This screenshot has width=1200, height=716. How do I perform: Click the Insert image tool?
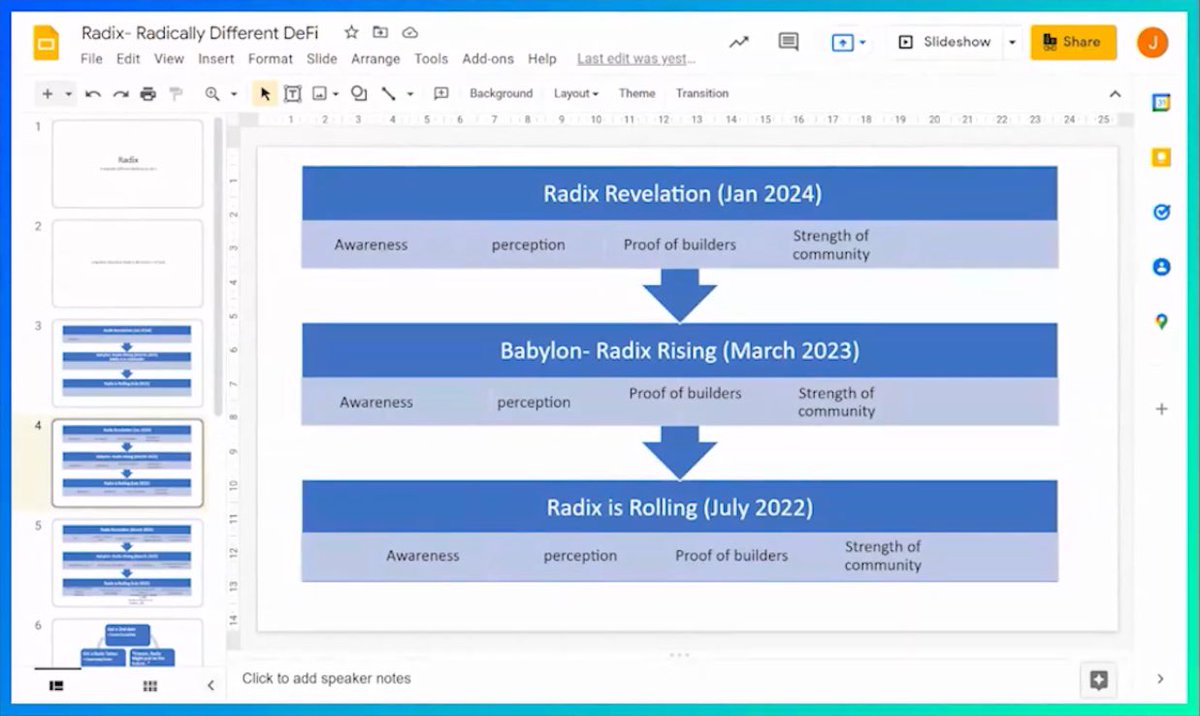320,94
